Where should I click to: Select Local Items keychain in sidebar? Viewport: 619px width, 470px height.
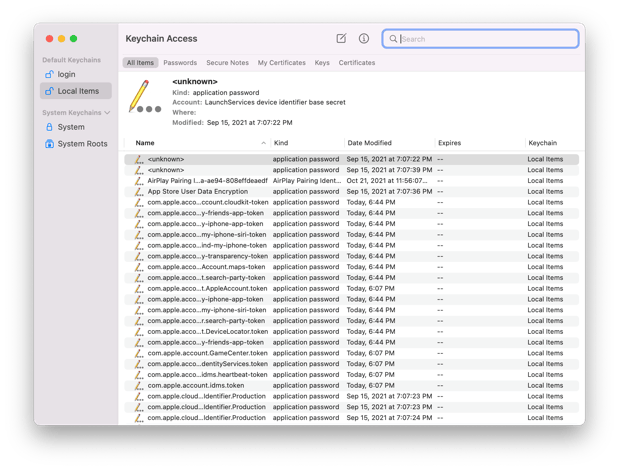(x=76, y=91)
